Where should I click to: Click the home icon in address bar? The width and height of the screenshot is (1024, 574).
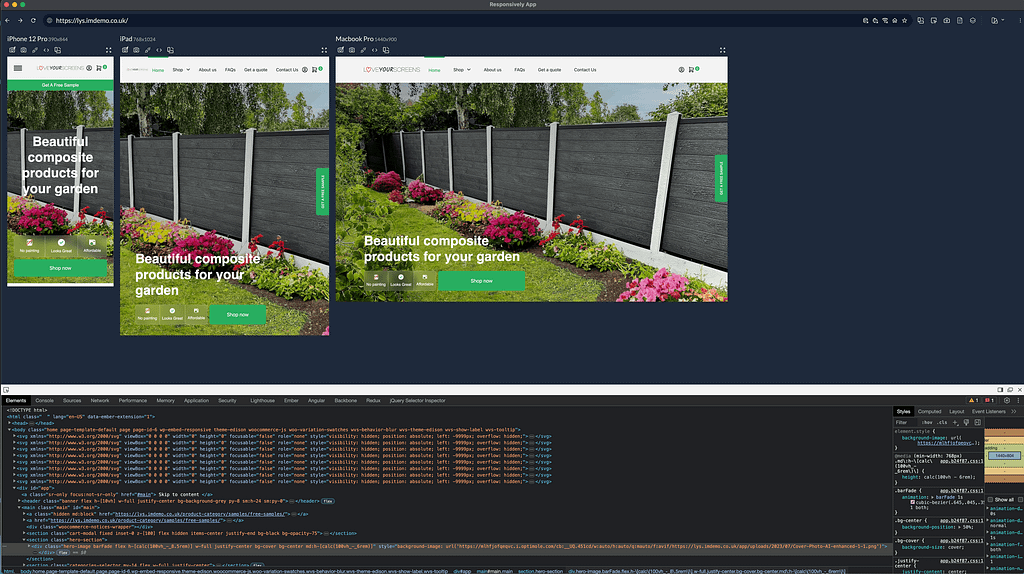[x=895, y=20]
